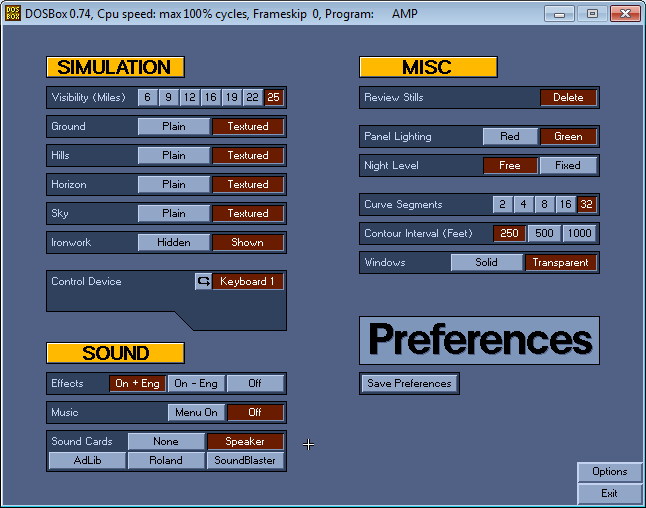Screen dimensions: 646x508
Task: Set Sky to Plain
Action: click(174, 214)
